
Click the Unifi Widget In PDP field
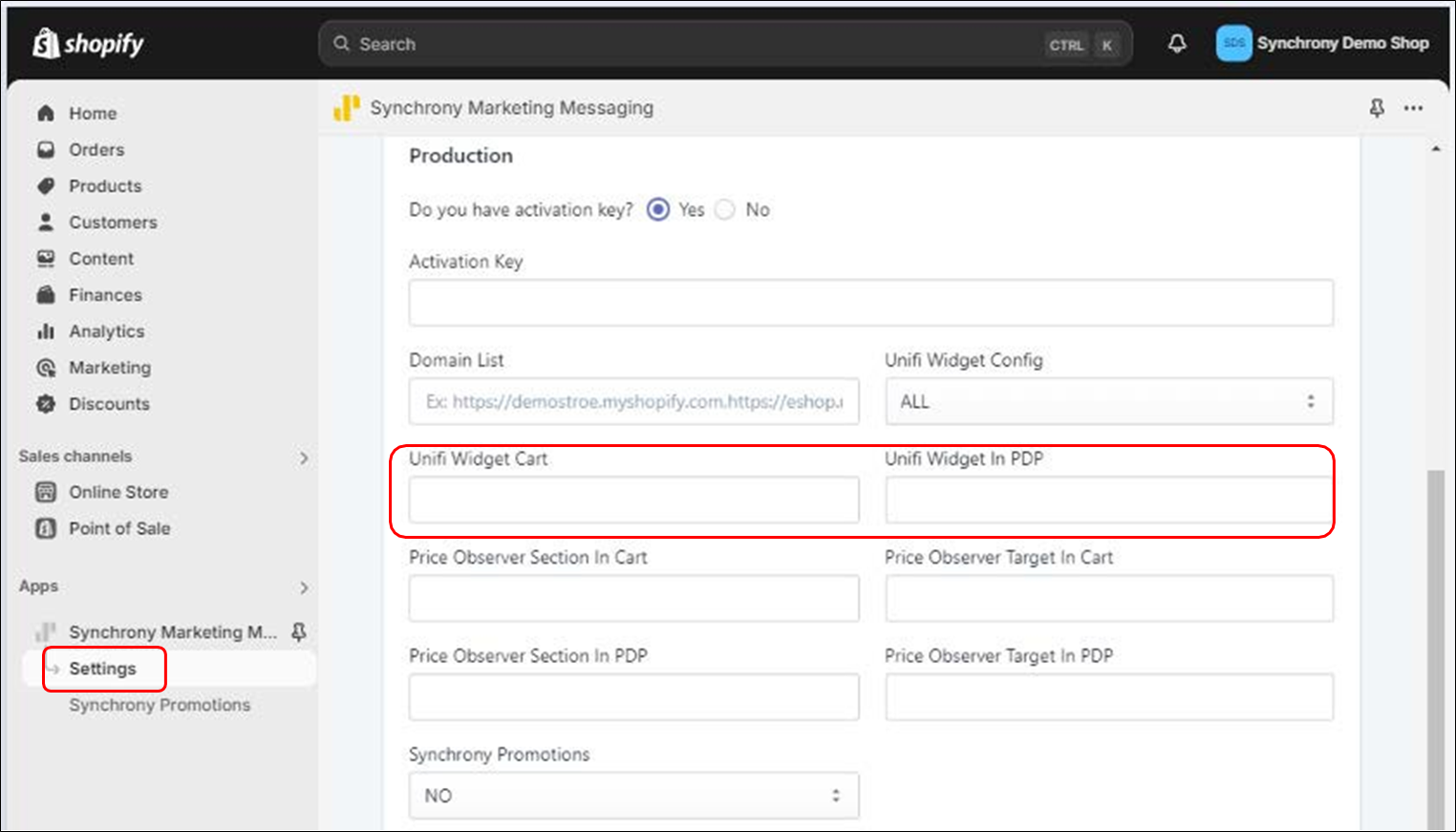pos(1109,500)
